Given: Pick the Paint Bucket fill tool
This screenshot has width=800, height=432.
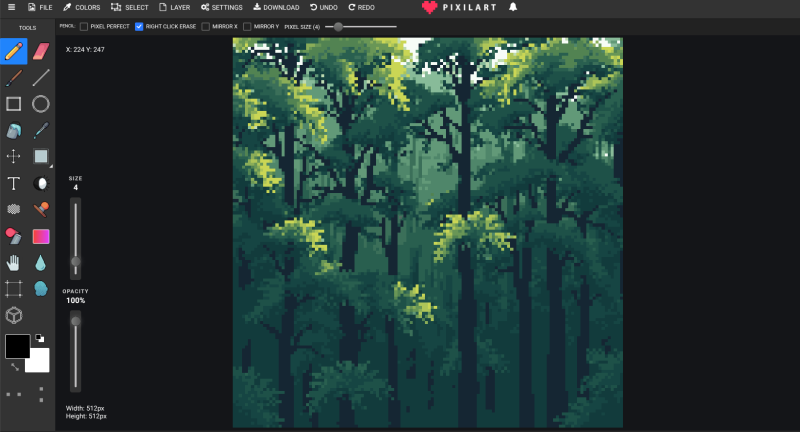Looking at the screenshot, I should tap(14, 130).
